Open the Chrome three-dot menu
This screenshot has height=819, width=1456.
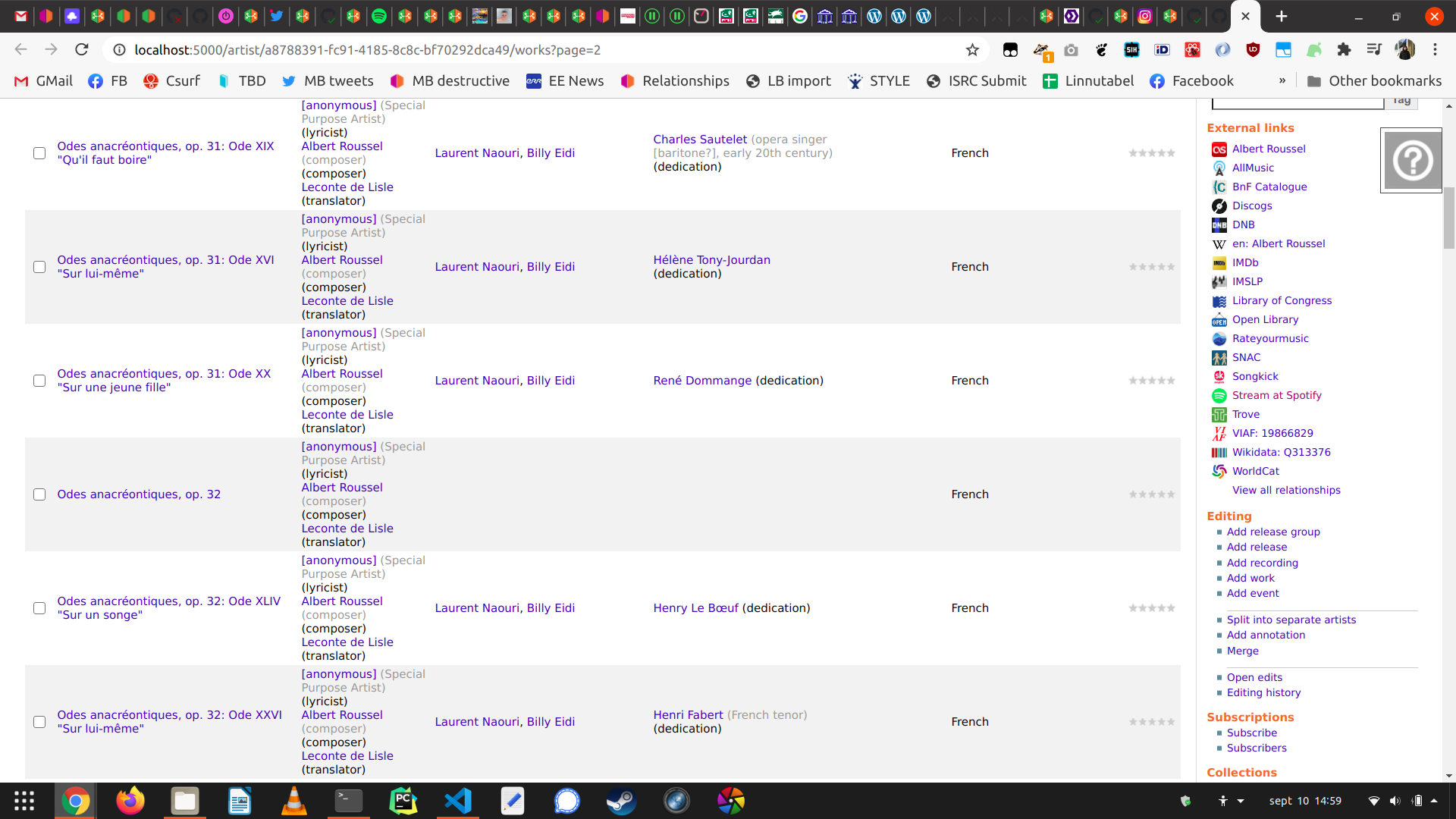pyautogui.click(x=1435, y=50)
